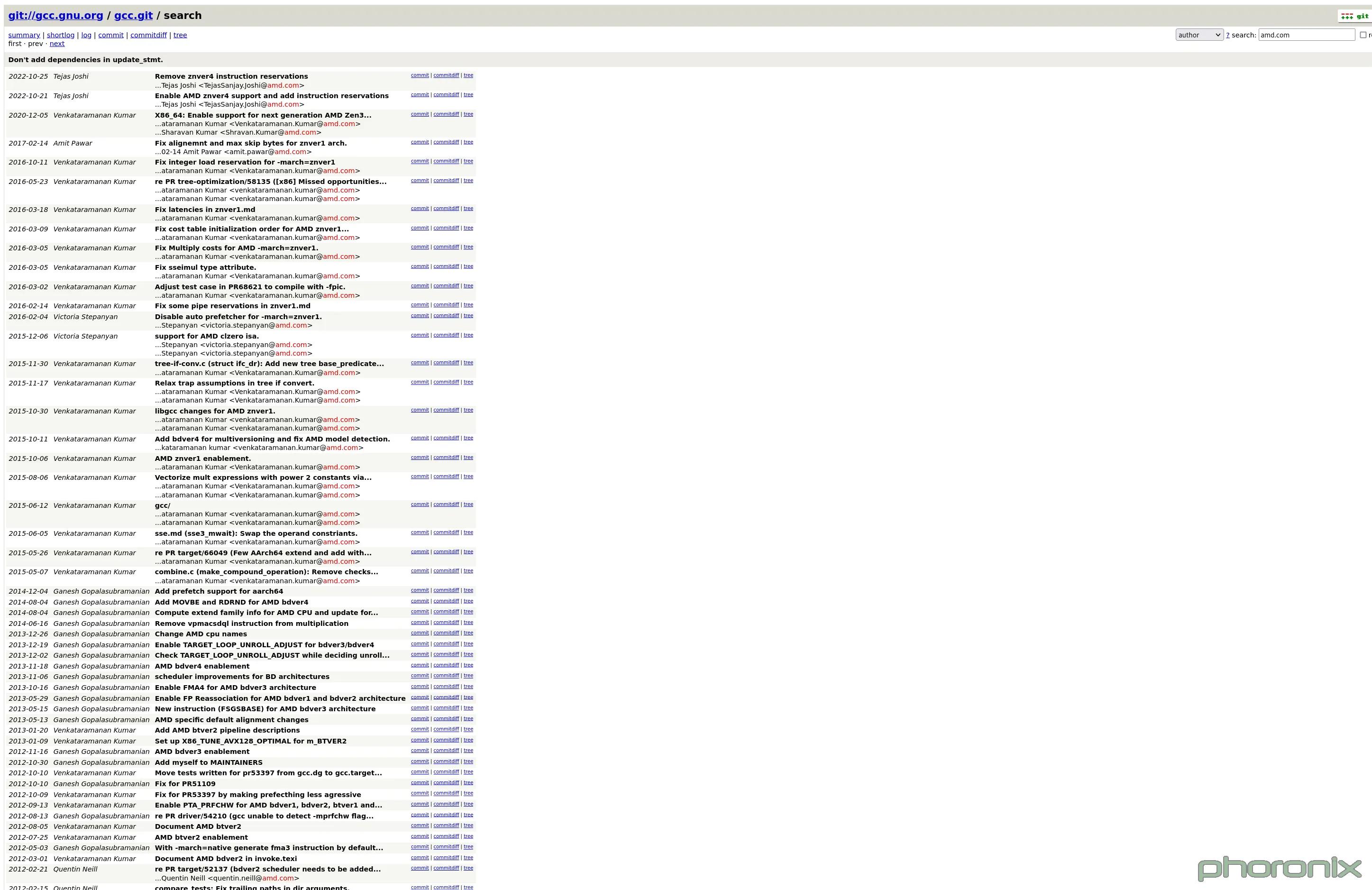Open 'Remove znver4 instruction reservations' commit title
Image resolution: width=1372 pixels, height=890 pixels.
click(231, 76)
